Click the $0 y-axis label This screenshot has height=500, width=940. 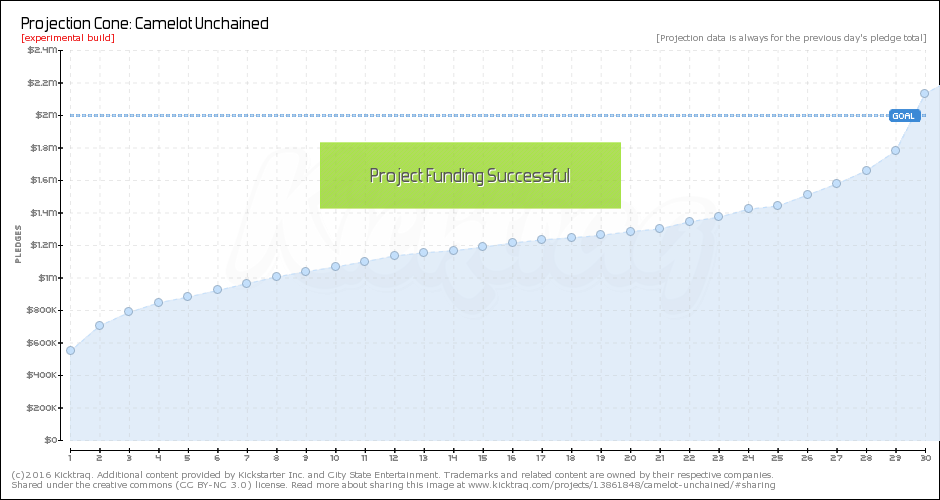(52, 440)
